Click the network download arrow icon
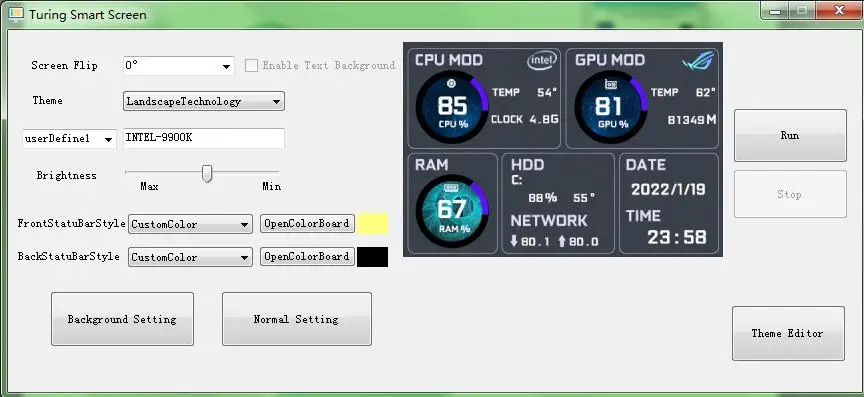864x397 pixels. coord(514,241)
